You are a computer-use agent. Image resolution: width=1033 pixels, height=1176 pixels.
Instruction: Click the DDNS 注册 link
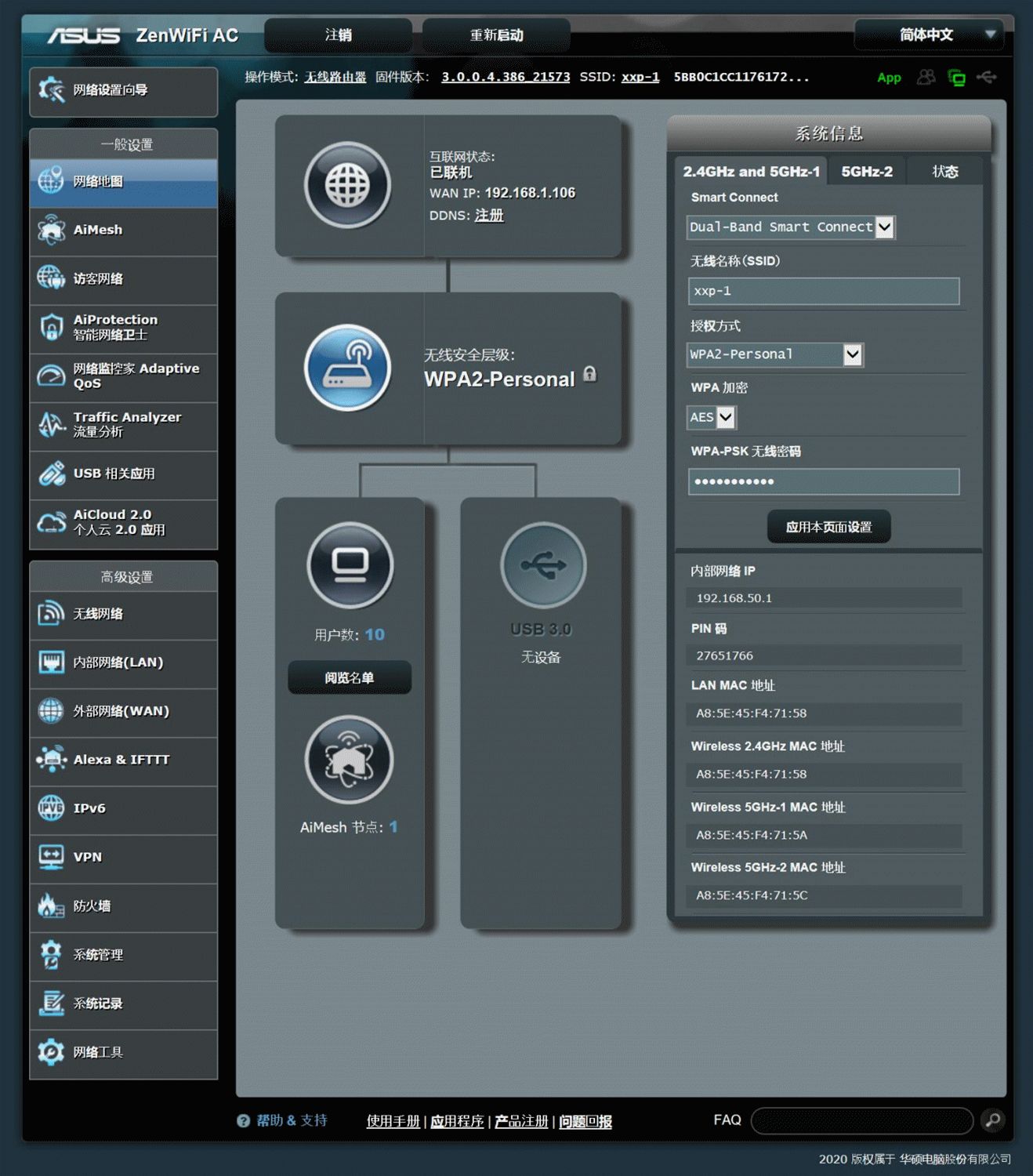(x=489, y=215)
